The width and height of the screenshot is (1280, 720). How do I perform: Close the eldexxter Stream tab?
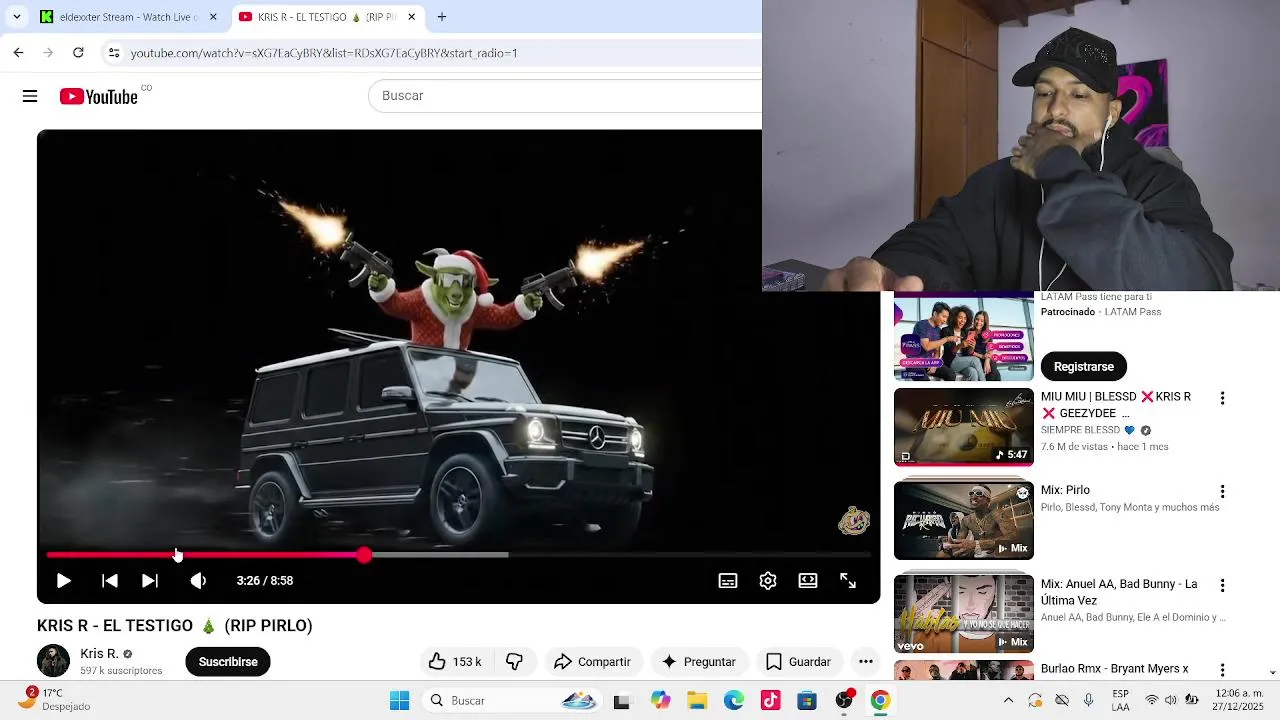[212, 17]
